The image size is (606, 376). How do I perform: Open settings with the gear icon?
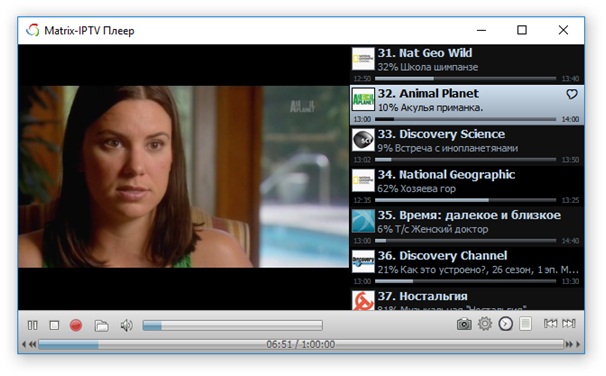click(x=485, y=323)
